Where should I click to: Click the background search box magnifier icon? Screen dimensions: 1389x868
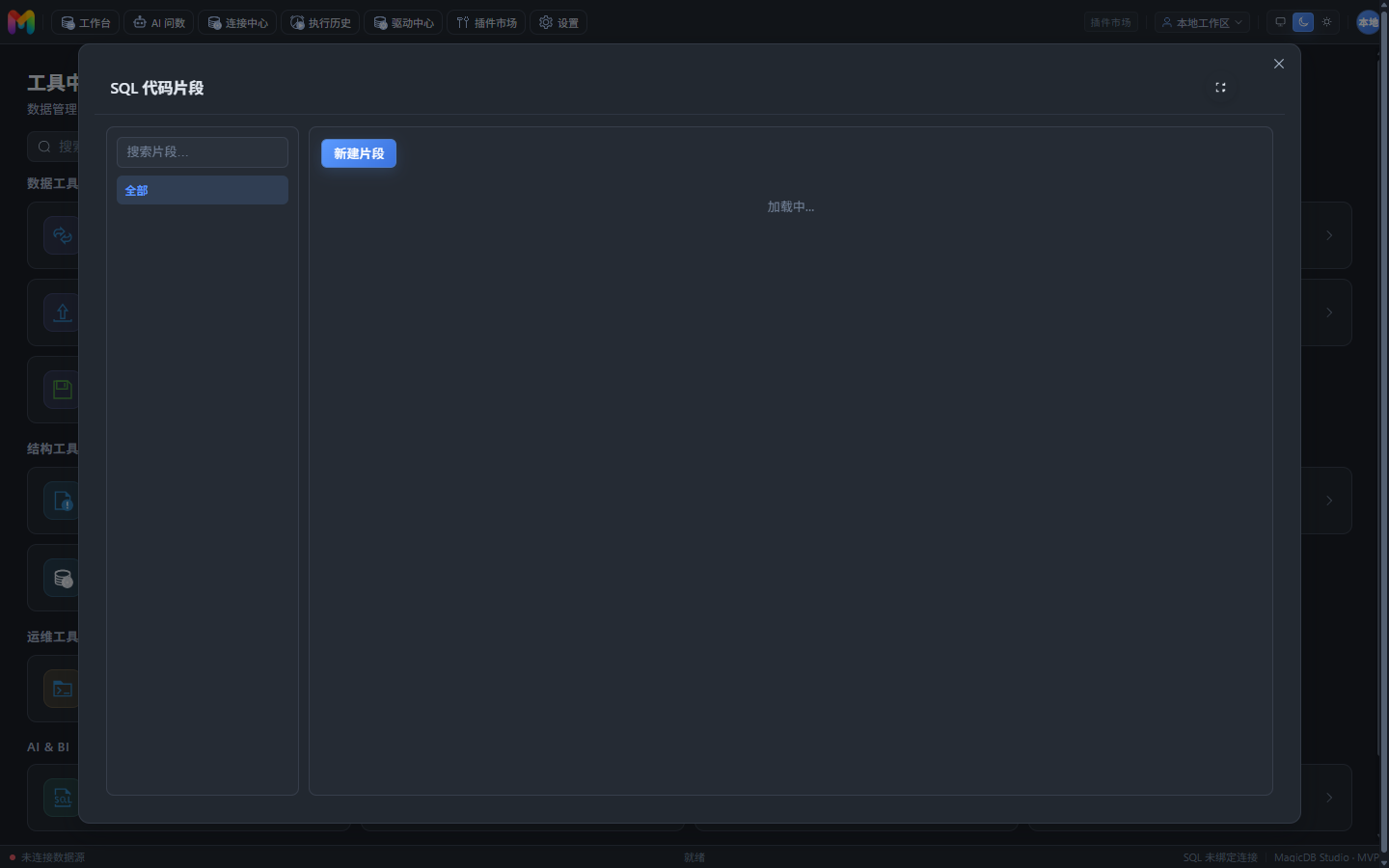point(44,147)
